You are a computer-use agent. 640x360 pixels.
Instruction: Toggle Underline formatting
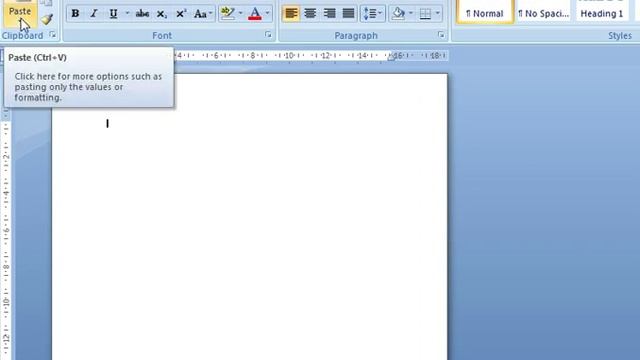[x=113, y=13]
